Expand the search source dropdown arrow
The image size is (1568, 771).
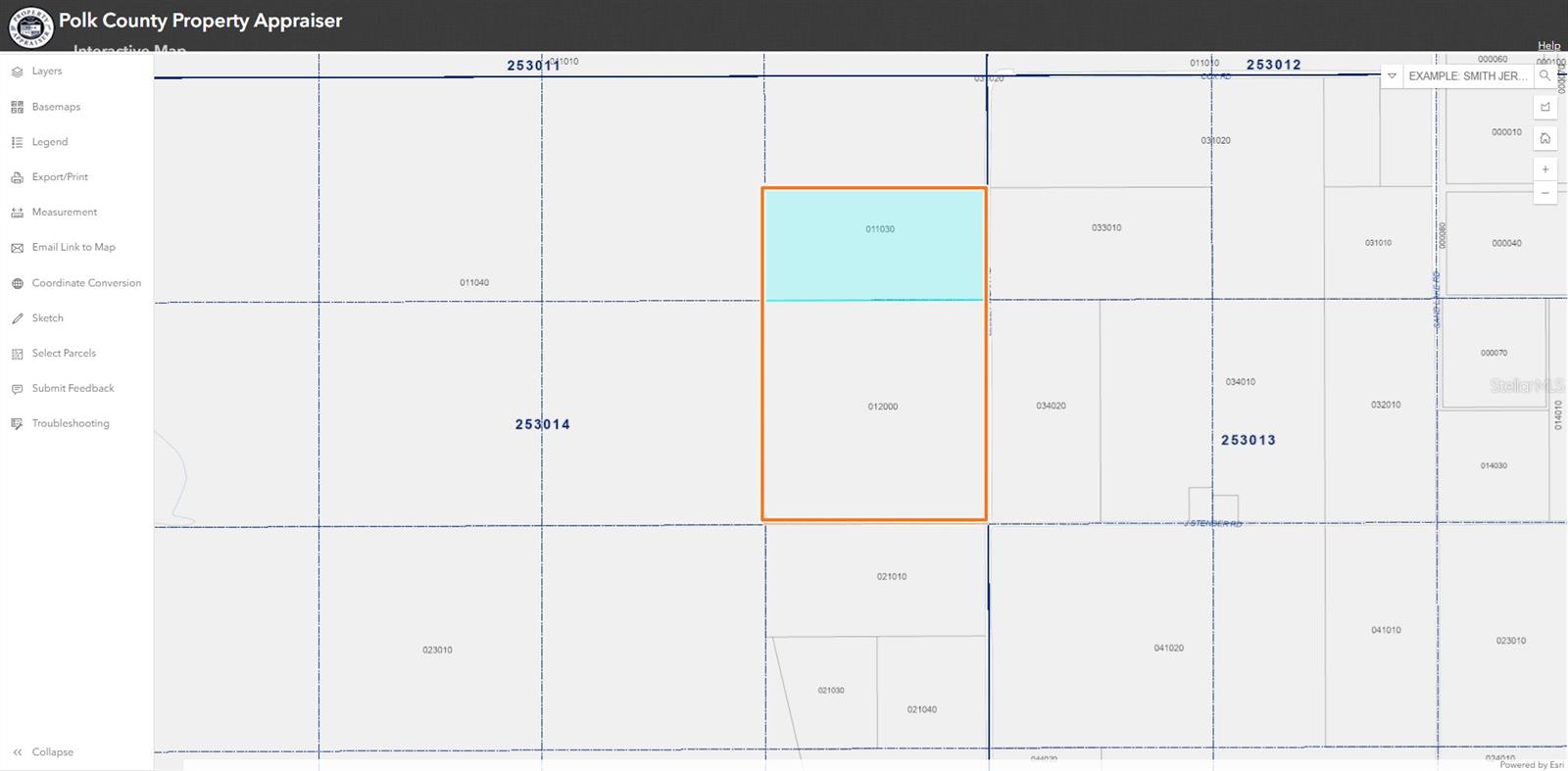[1392, 76]
